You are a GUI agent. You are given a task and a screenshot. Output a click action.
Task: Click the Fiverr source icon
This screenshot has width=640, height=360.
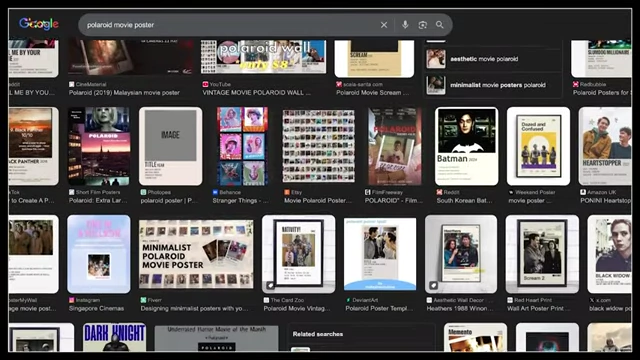[143, 300]
